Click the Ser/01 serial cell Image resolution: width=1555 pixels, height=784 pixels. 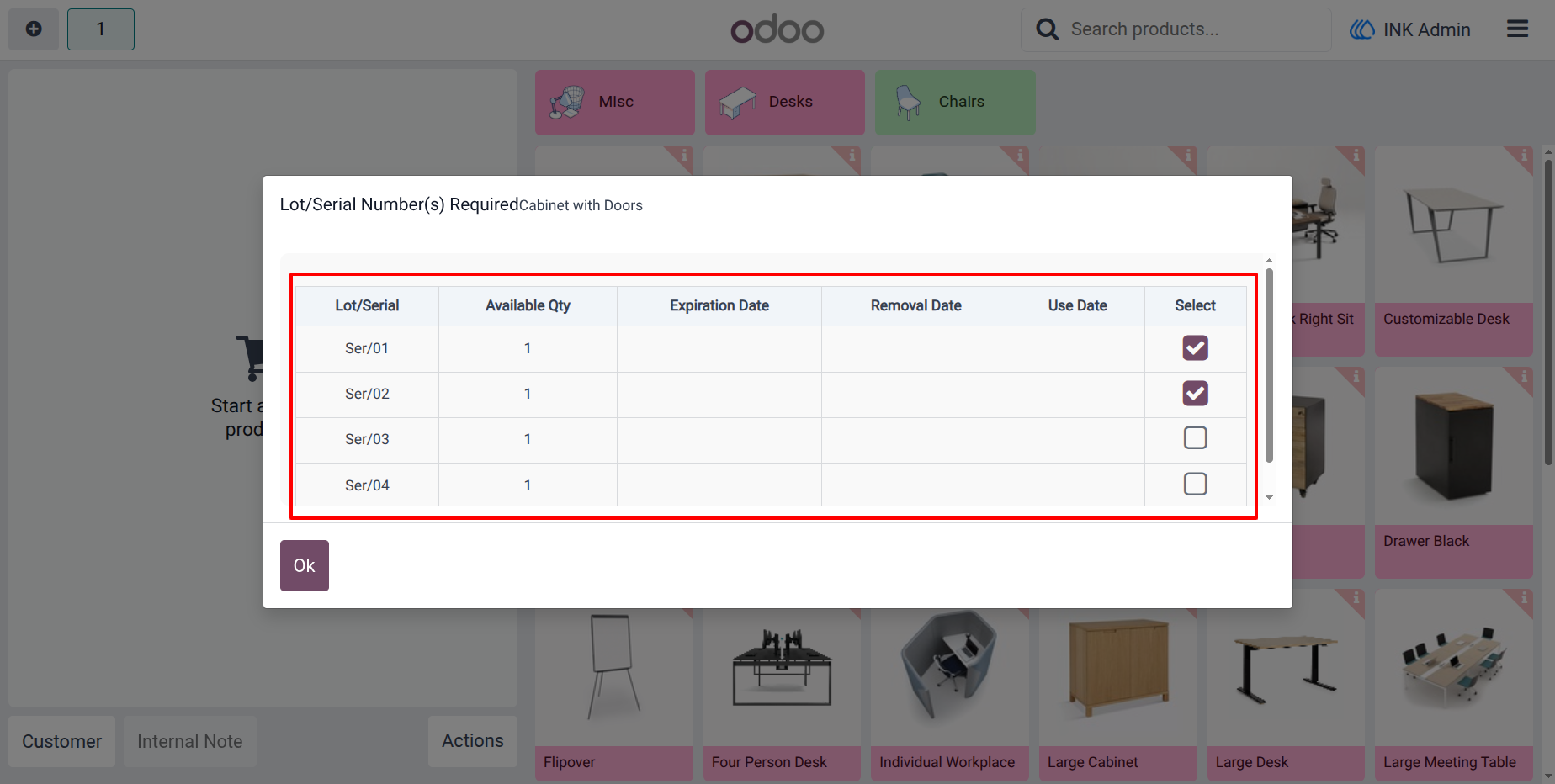(x=367, y=348)
